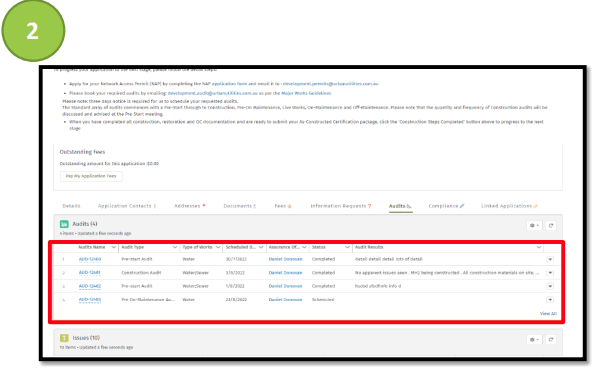Switch to Application Contacts tab
Image resolution: width=596 pixels, height=377 pixels.
click(127, 206)
